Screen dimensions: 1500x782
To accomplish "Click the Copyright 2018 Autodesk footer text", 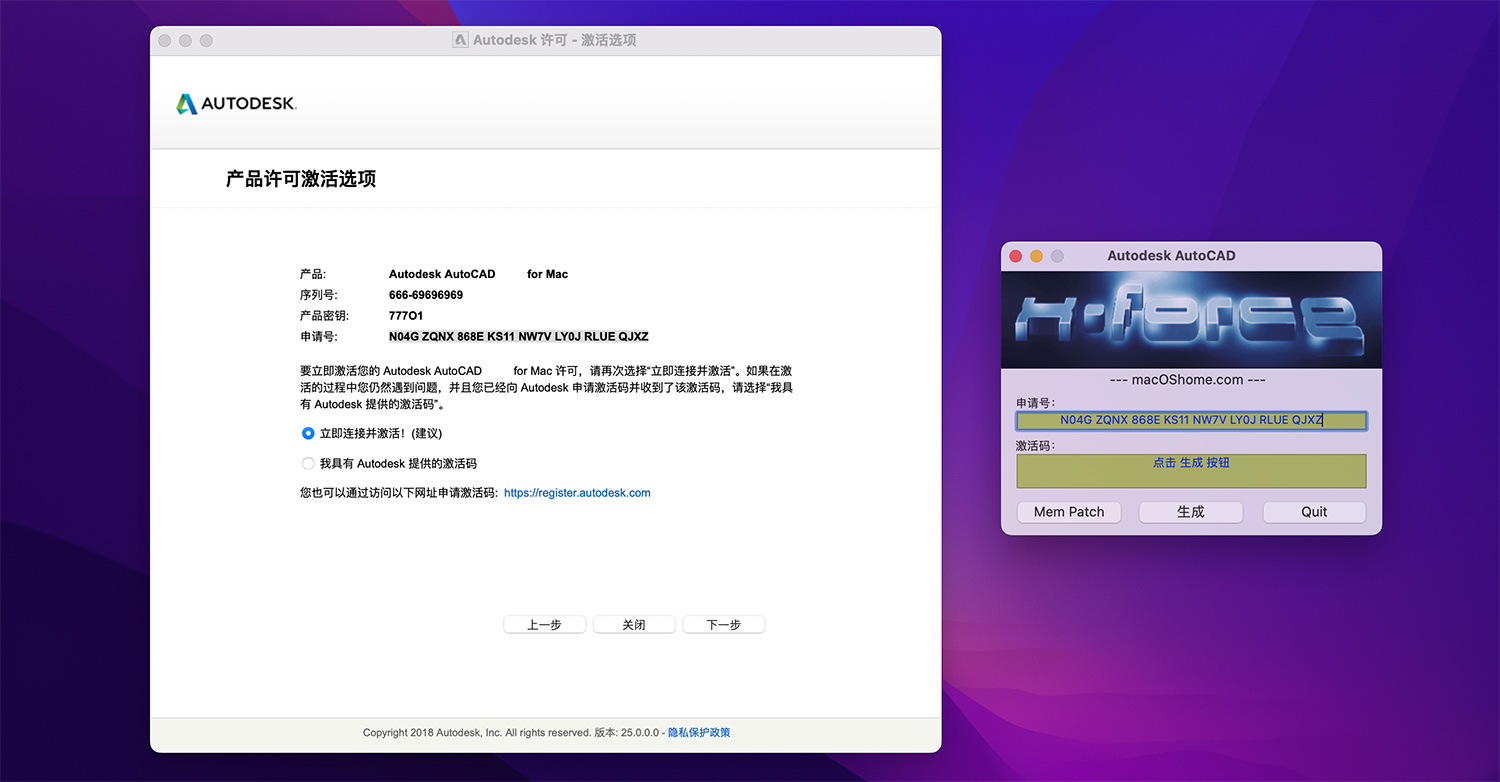I will click(x=476, y=733).
